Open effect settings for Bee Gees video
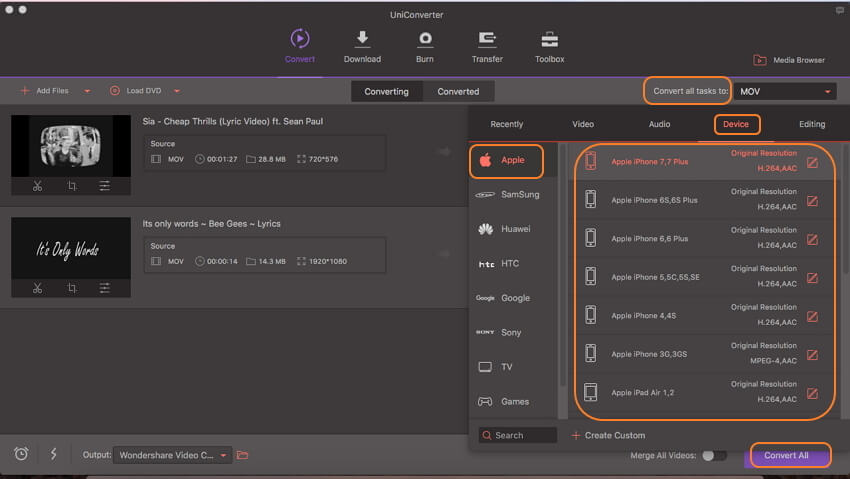This screenshot has height=479, width=850. coord(105,288)
